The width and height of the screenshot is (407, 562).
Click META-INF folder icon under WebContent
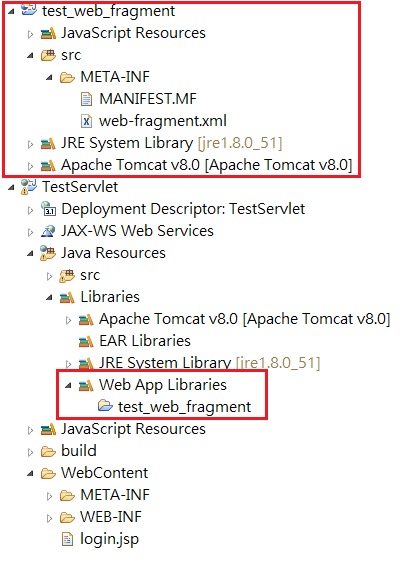(67, 496)
